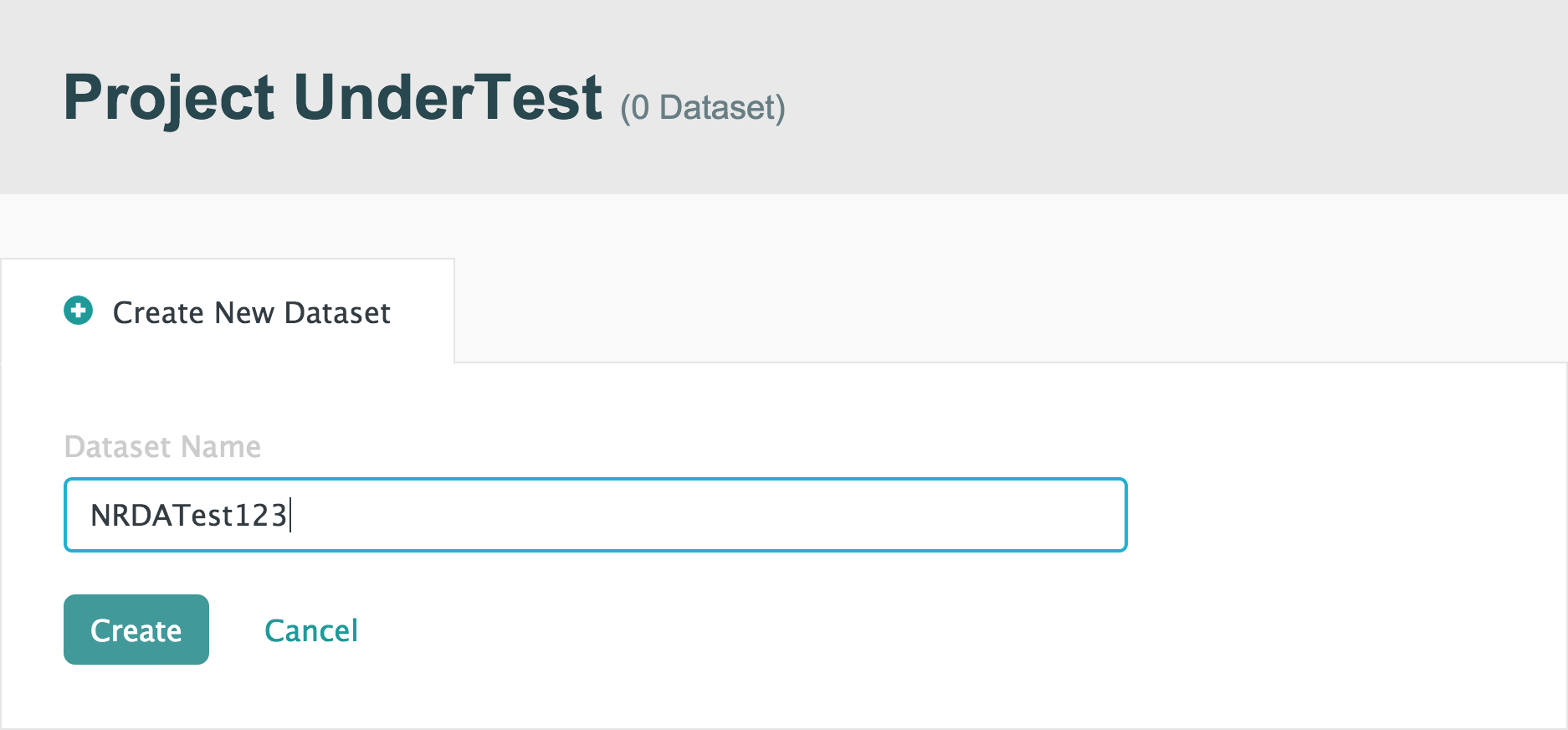The height and width of the screenshot is (730, 1568).
Task: Activate the Create New Dataset tab label
Action: tap(250, 312)
